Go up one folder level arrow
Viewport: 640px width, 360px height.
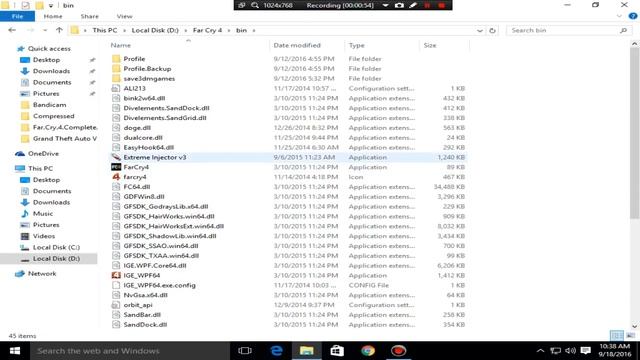click(x=59, y=30)
